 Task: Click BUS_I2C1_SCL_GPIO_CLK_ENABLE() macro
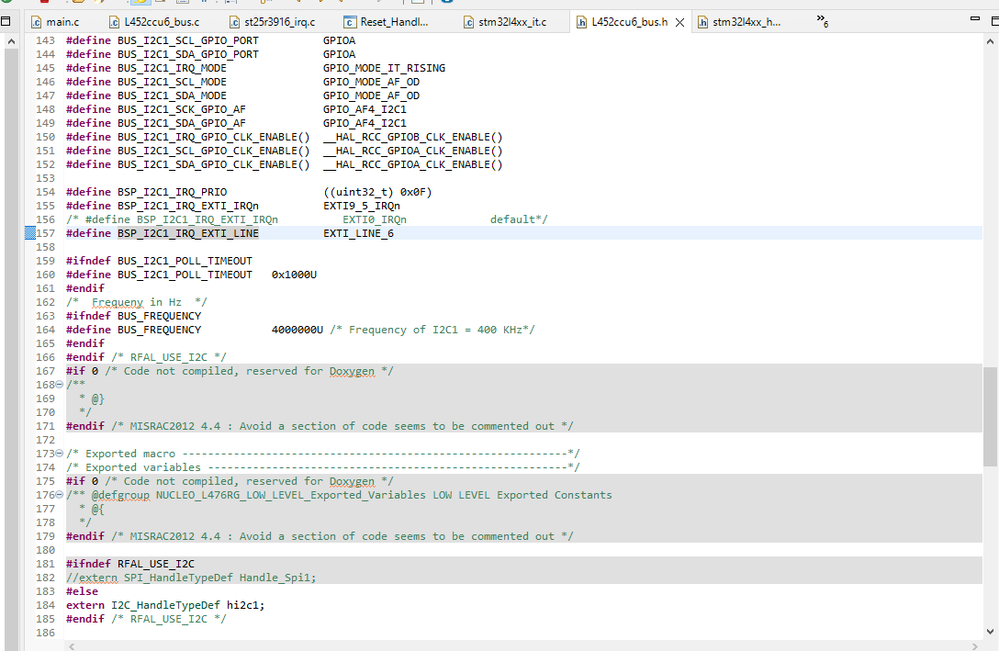coord(213,150)
